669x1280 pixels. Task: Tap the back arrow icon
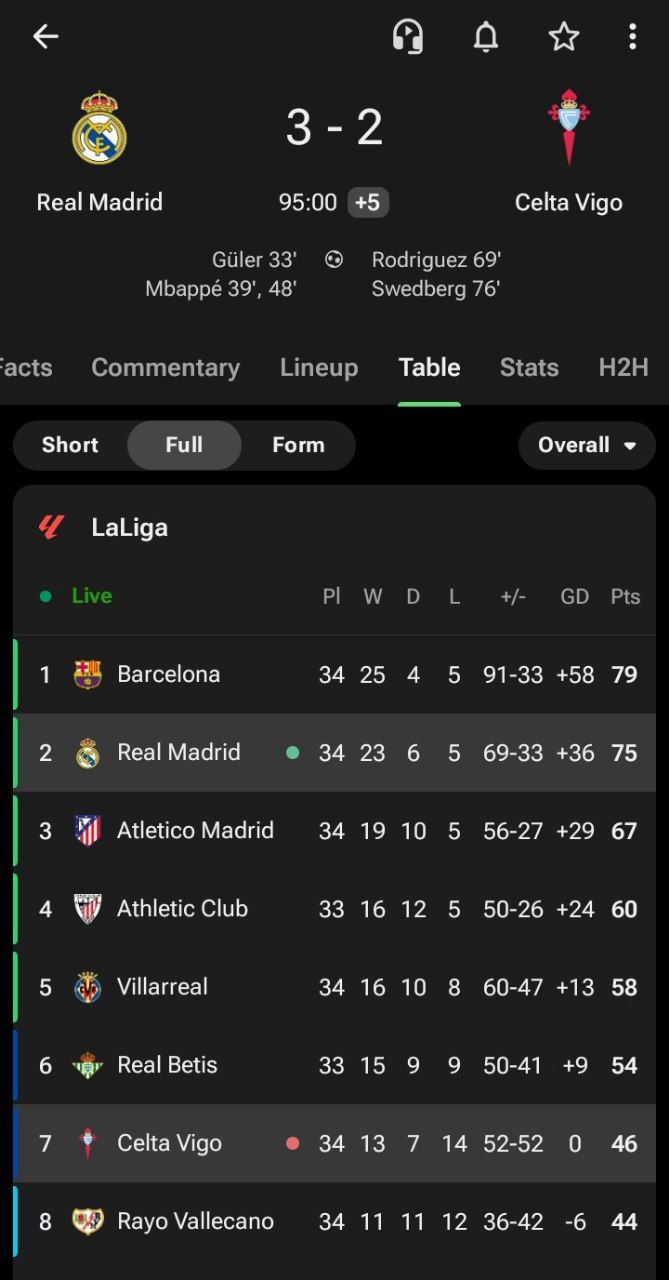coord(45,37)
